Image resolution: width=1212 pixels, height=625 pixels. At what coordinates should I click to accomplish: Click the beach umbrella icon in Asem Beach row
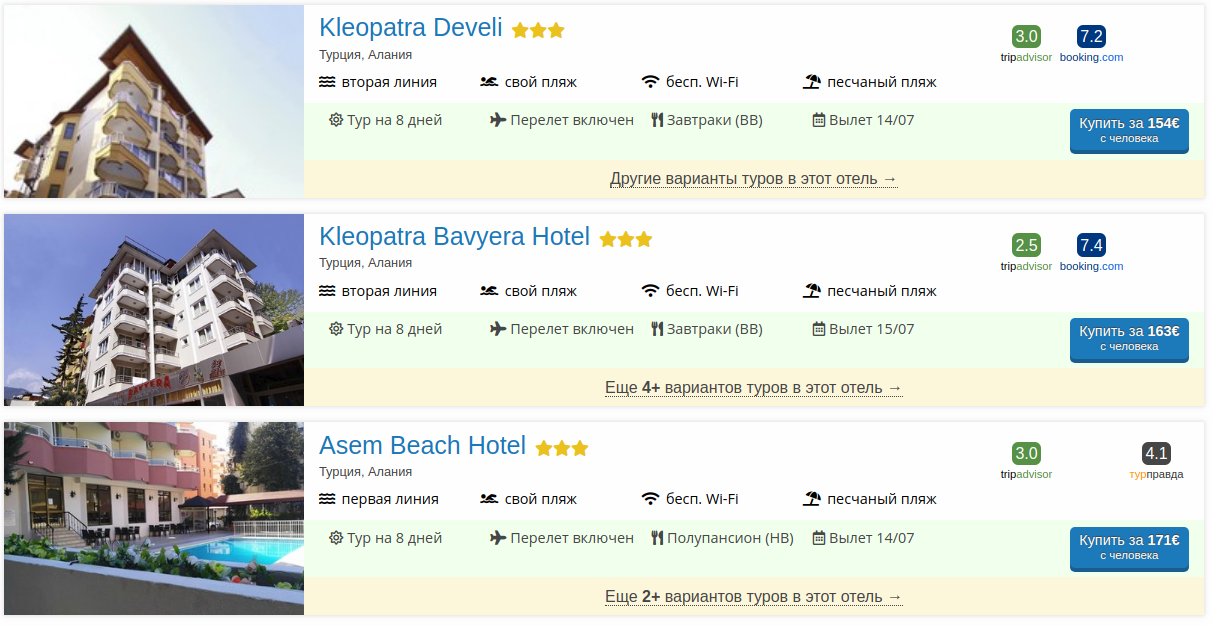click(x=812, y=499)
